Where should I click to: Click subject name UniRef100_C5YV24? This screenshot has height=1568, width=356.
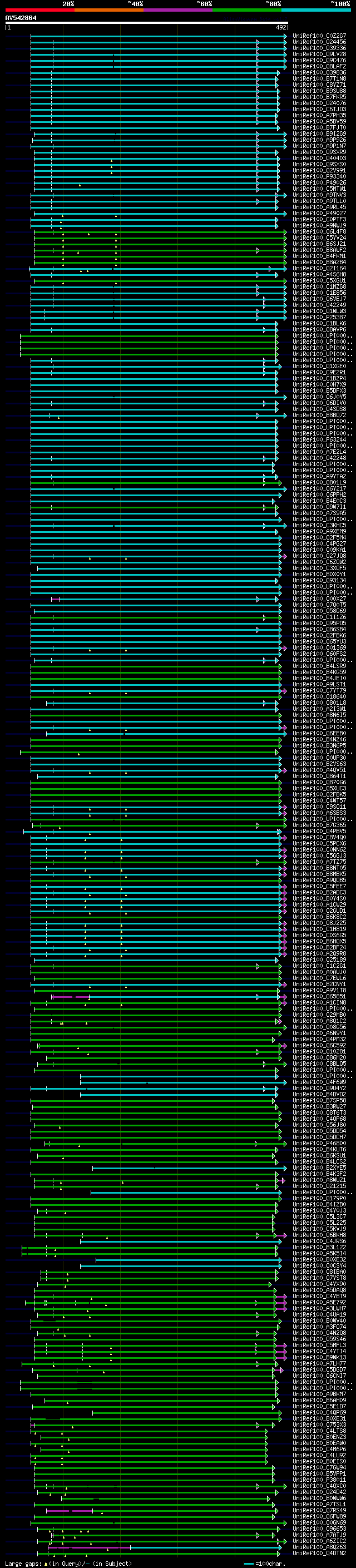(x=319, y=238)
